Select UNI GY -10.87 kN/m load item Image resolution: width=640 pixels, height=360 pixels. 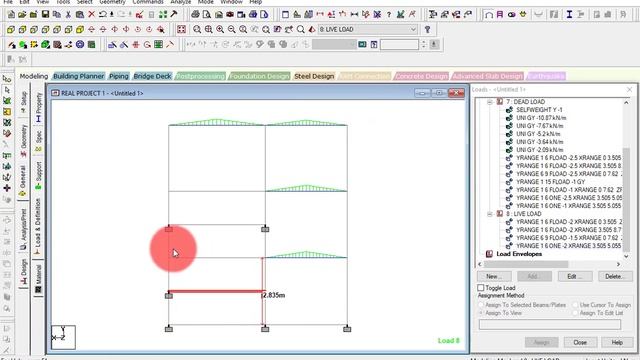[541, 118]
